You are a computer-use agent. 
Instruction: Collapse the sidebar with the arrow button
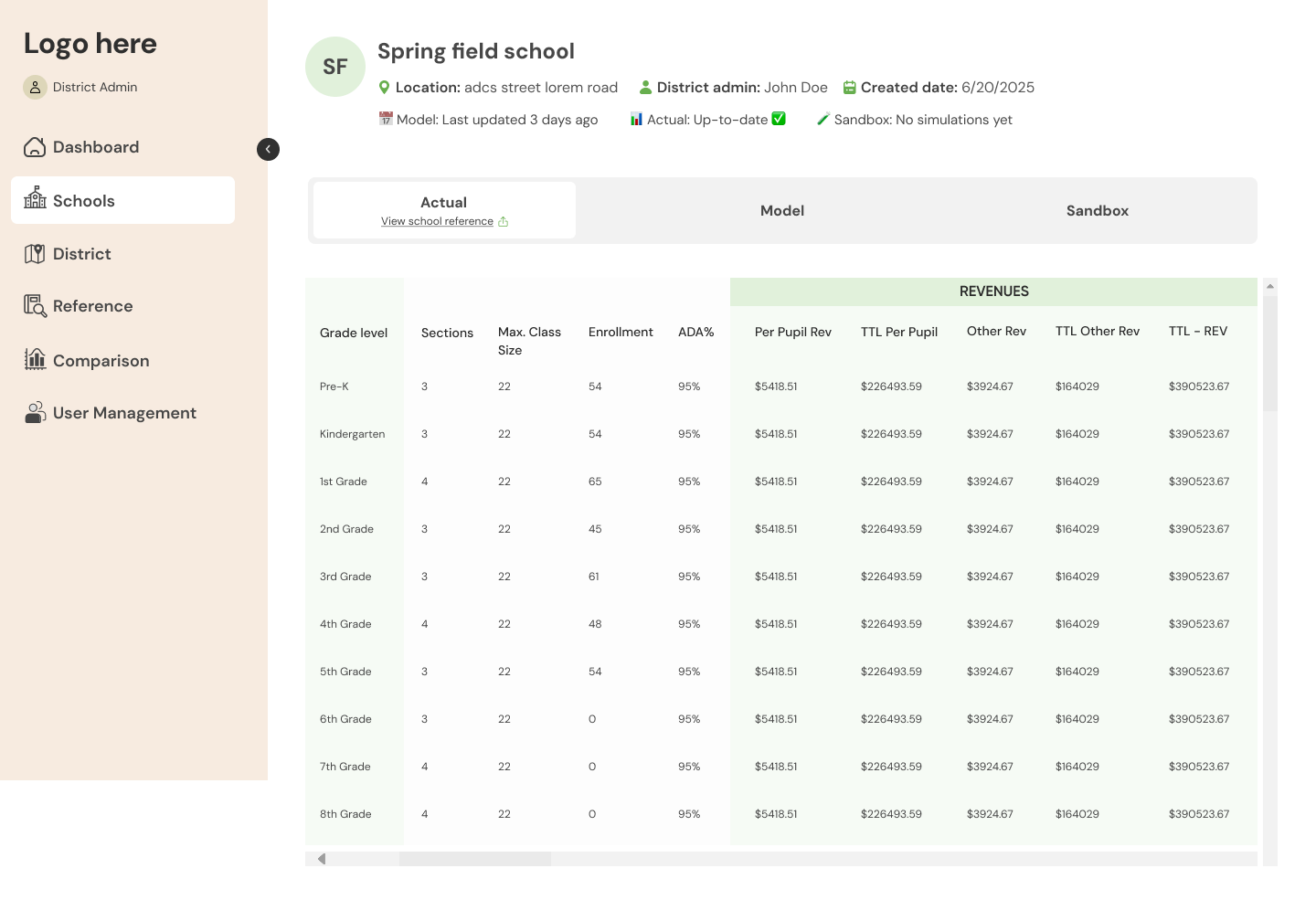pos(268,149)
